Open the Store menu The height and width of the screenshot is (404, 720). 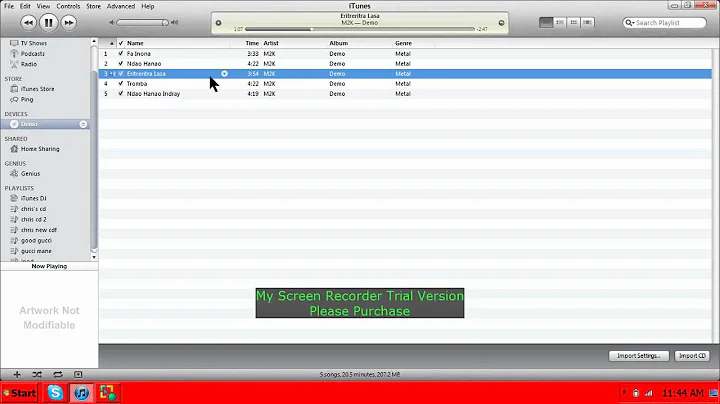point(93,6)
